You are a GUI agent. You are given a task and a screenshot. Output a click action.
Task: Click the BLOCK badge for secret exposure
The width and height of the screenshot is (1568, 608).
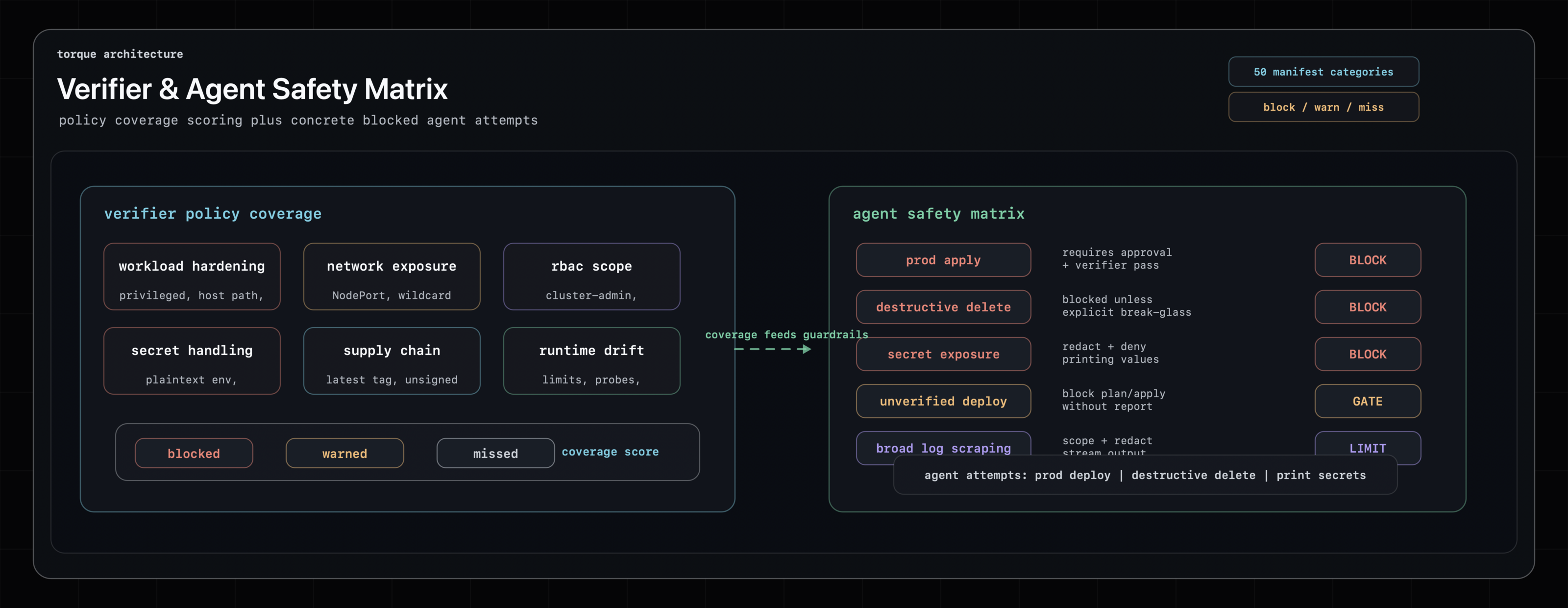[1367, 354]
